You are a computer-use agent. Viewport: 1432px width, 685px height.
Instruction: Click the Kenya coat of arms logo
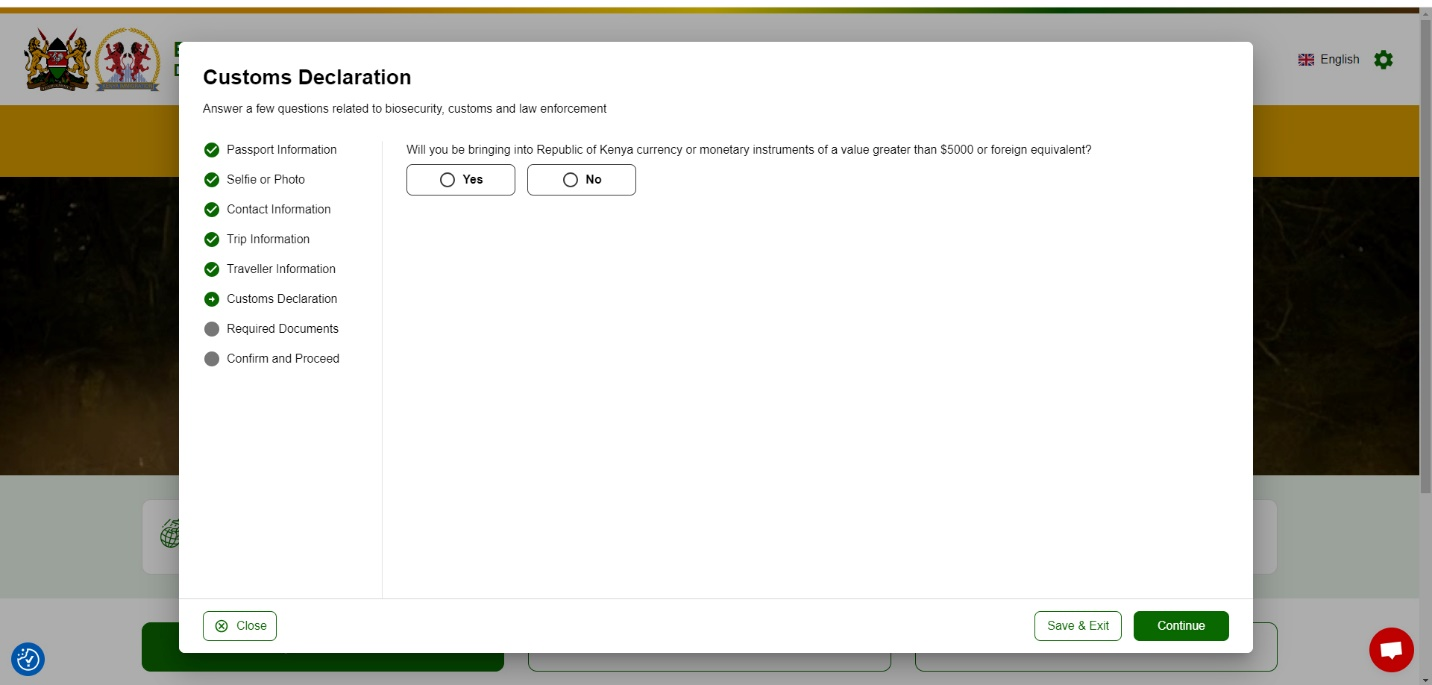pos(57,60)
